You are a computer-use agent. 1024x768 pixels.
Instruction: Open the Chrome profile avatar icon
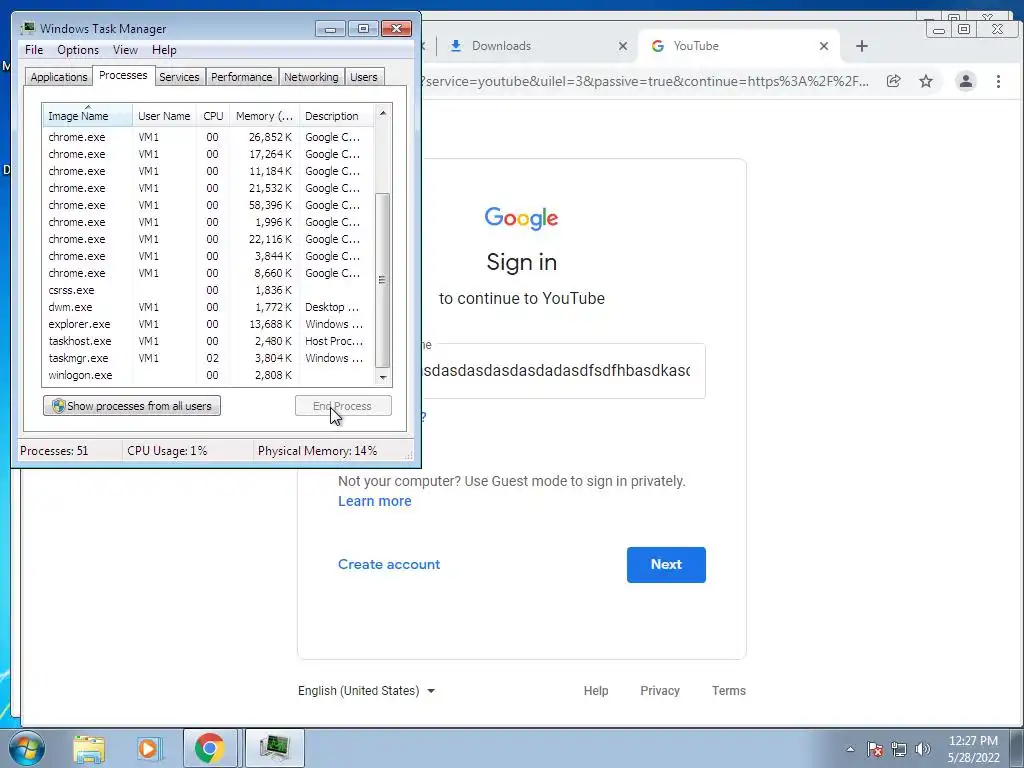[x=966, y=81]
